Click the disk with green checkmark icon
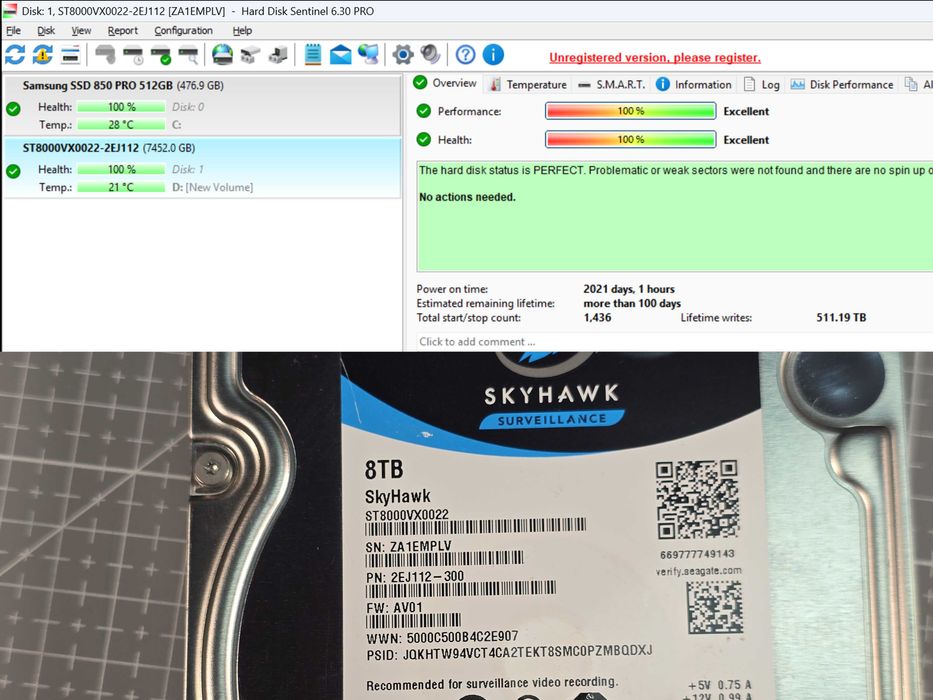Image resolution: width=933 pixels, height=700 pixels. (161, 55)
